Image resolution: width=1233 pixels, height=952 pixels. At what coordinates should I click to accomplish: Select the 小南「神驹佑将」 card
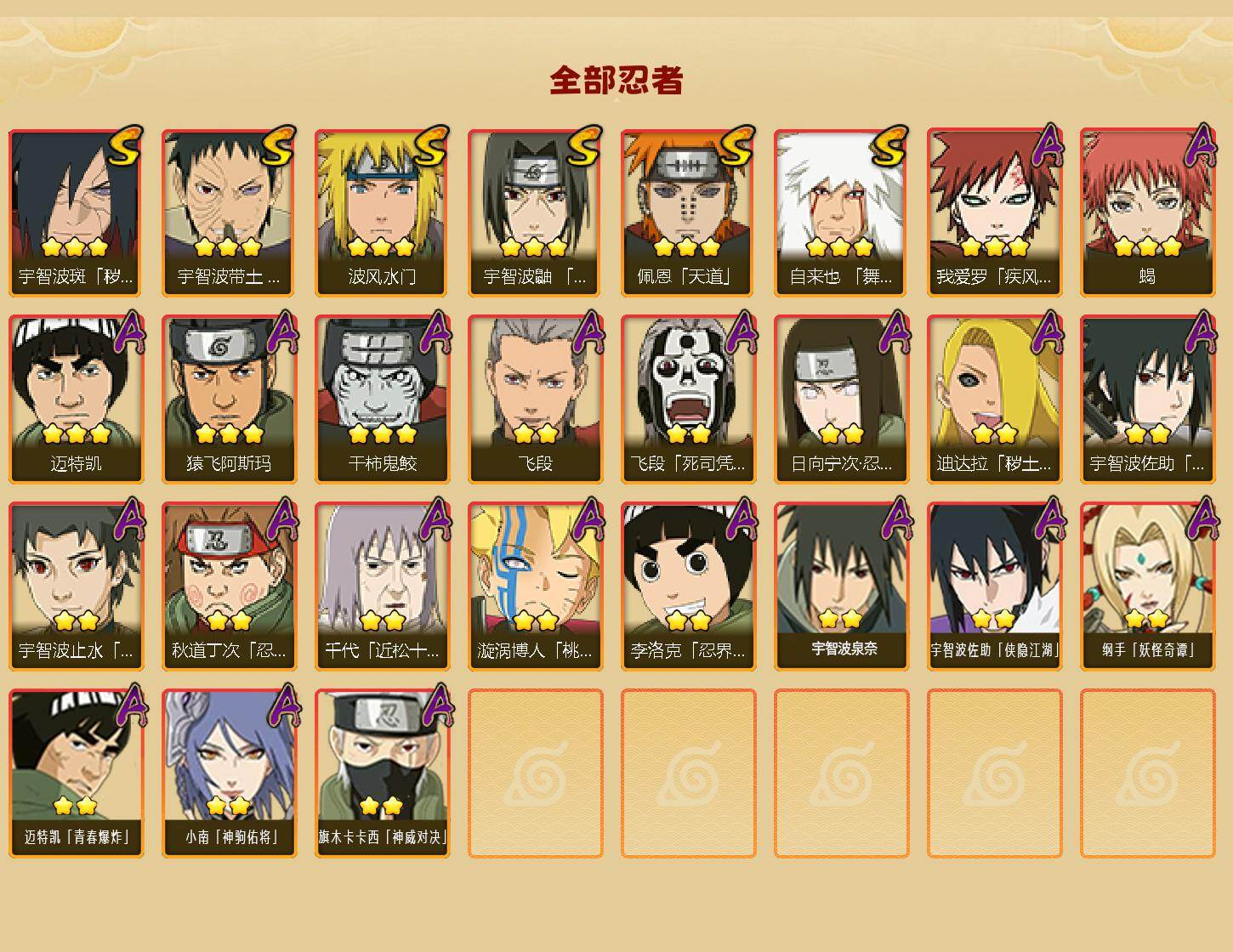(x=229, y=773)
